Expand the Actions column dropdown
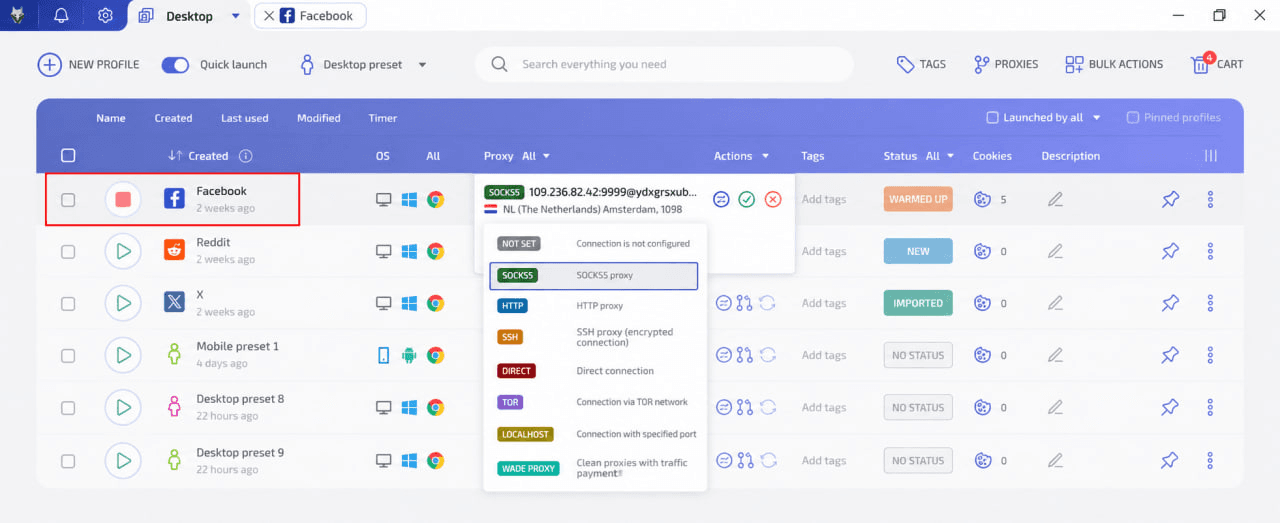The width and height of the screenshot is (1280, 523). click(766, 156)
